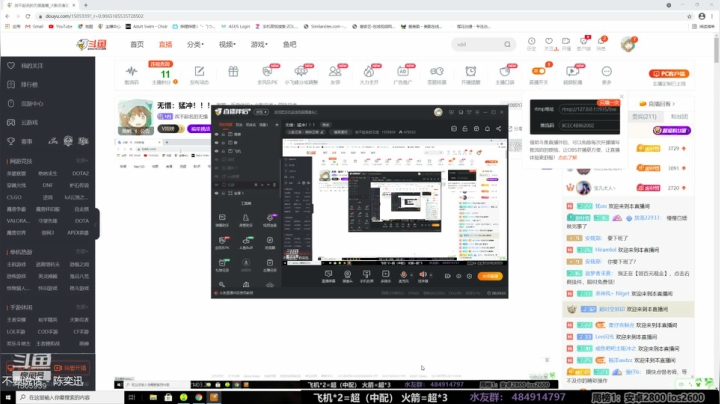720x404 pixels.
Task: Toggle lock on the 全屏1 source row
Action: click(x=224, y=193)
